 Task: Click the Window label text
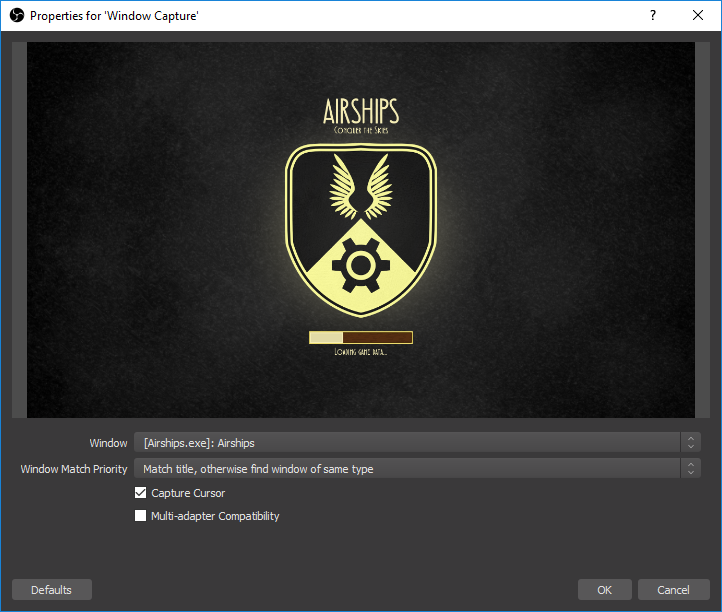click(108, 443)
